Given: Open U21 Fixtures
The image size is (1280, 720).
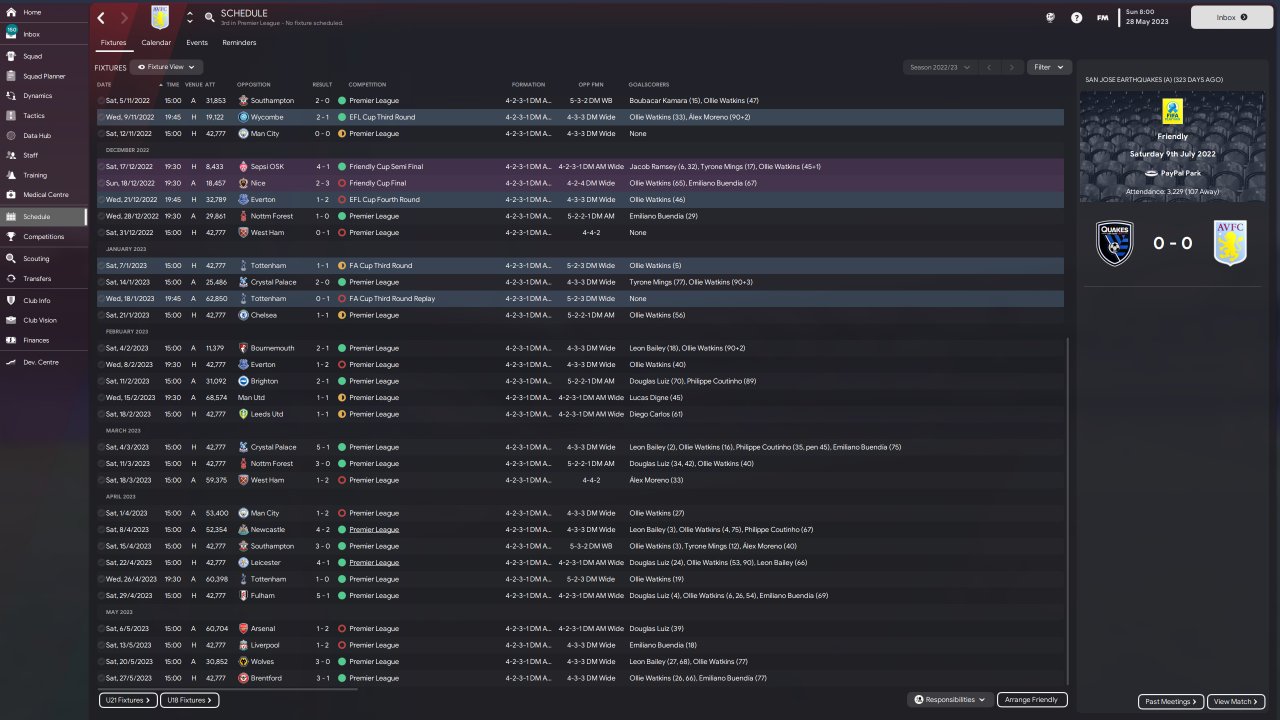Looking at the screenshot, I should (128, 700).
